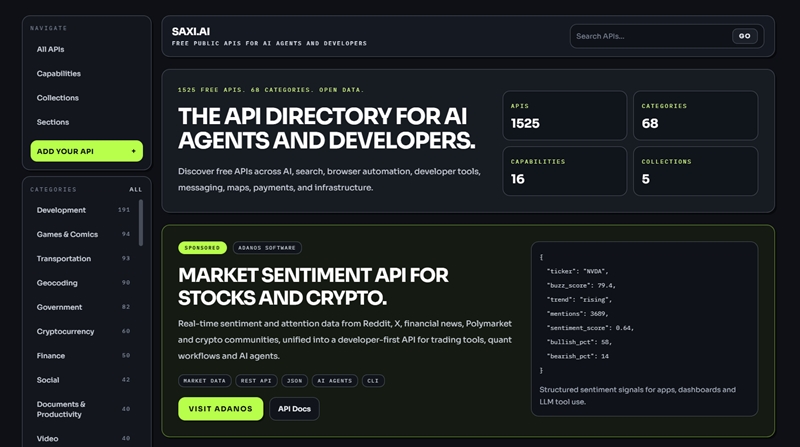Select Sections in the navigation panel
This screenshot has height=447, width=800.
53,122
